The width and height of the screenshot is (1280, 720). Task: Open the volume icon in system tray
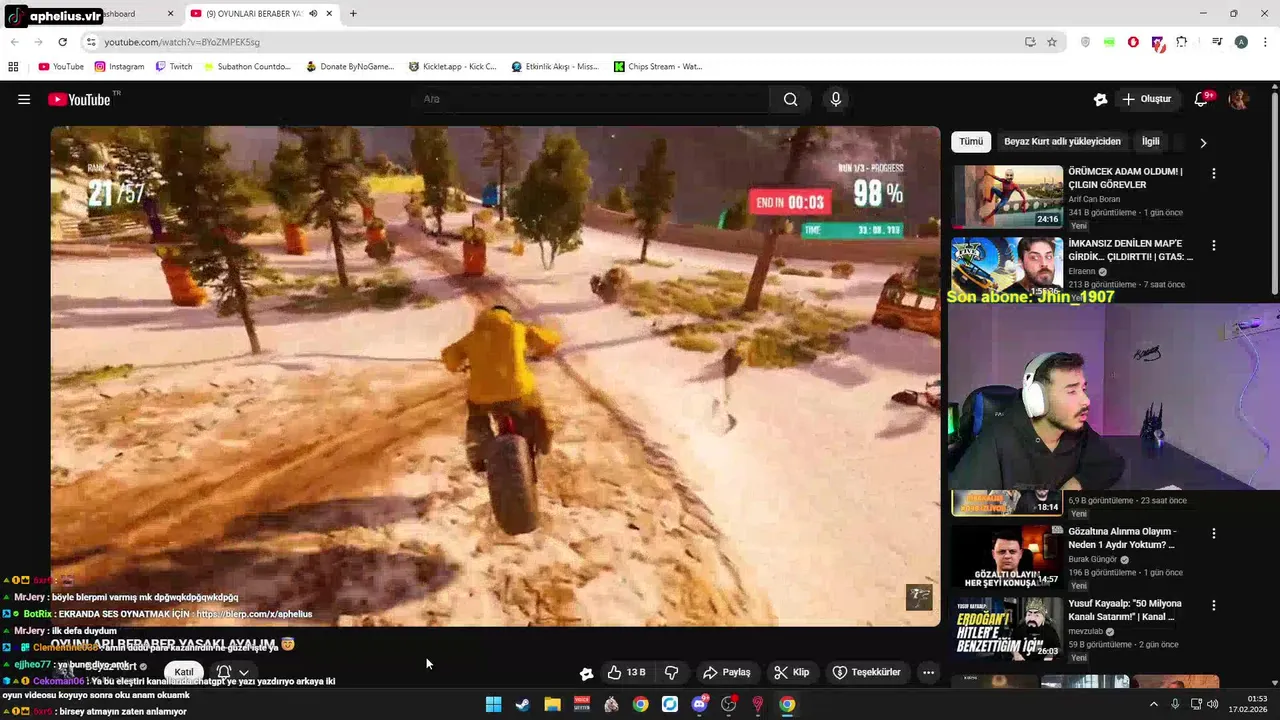click(x=1213, y=704)
